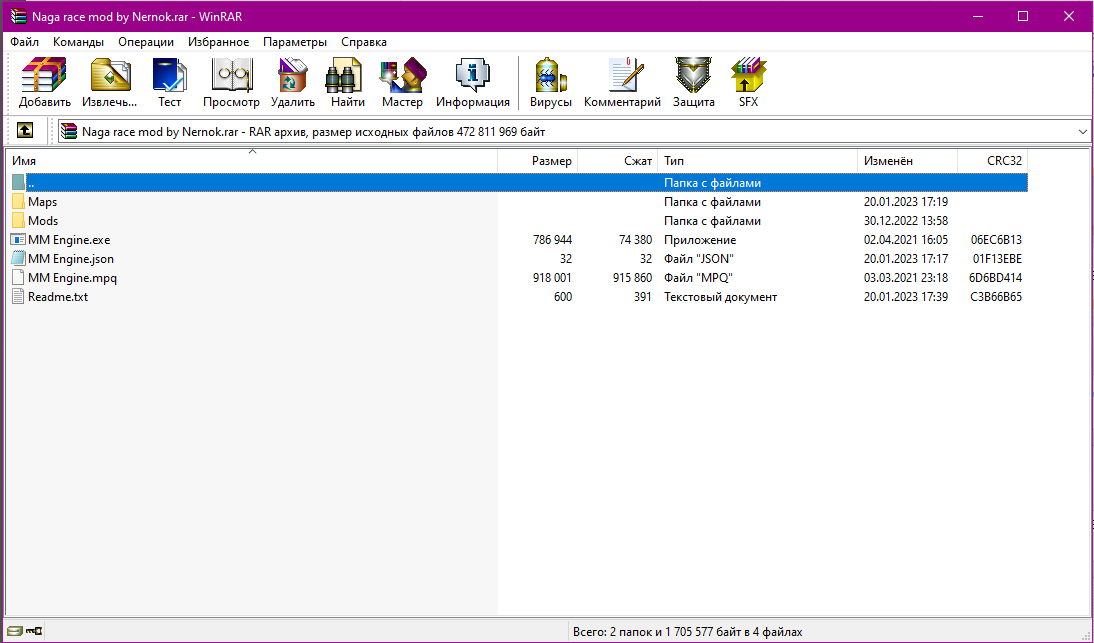The height and width of the screenshot is (643, 1094).
Task: Open the Команды menu
Action: [78, 42]
